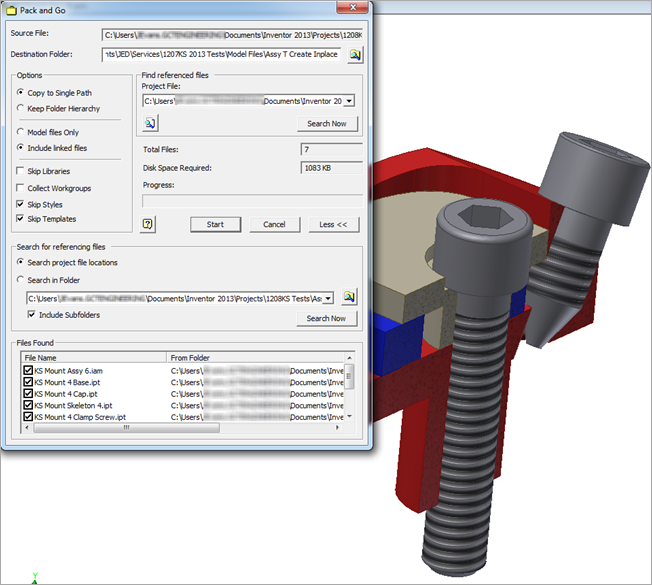
Task: Click files list scroll down arrow
Action: coord(349,416)
